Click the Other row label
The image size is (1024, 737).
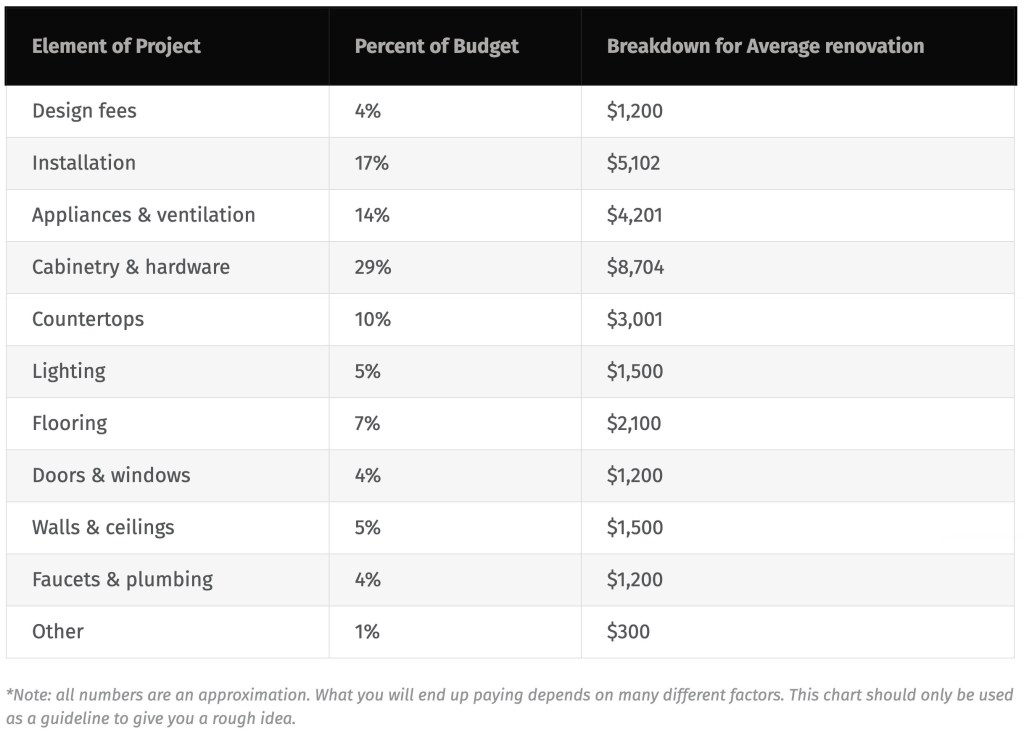(58, 631)
